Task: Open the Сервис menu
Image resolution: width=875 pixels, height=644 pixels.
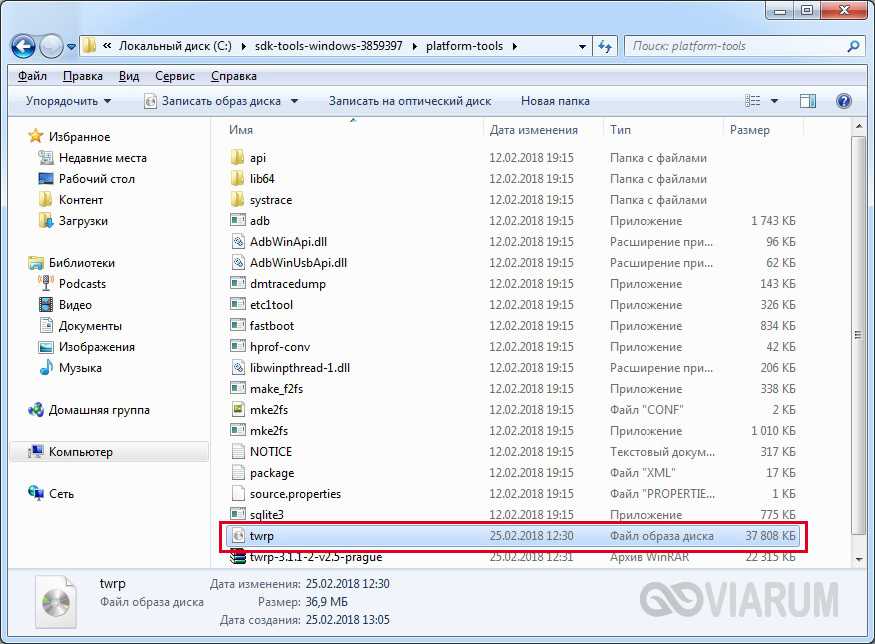Action: point(174,76)
